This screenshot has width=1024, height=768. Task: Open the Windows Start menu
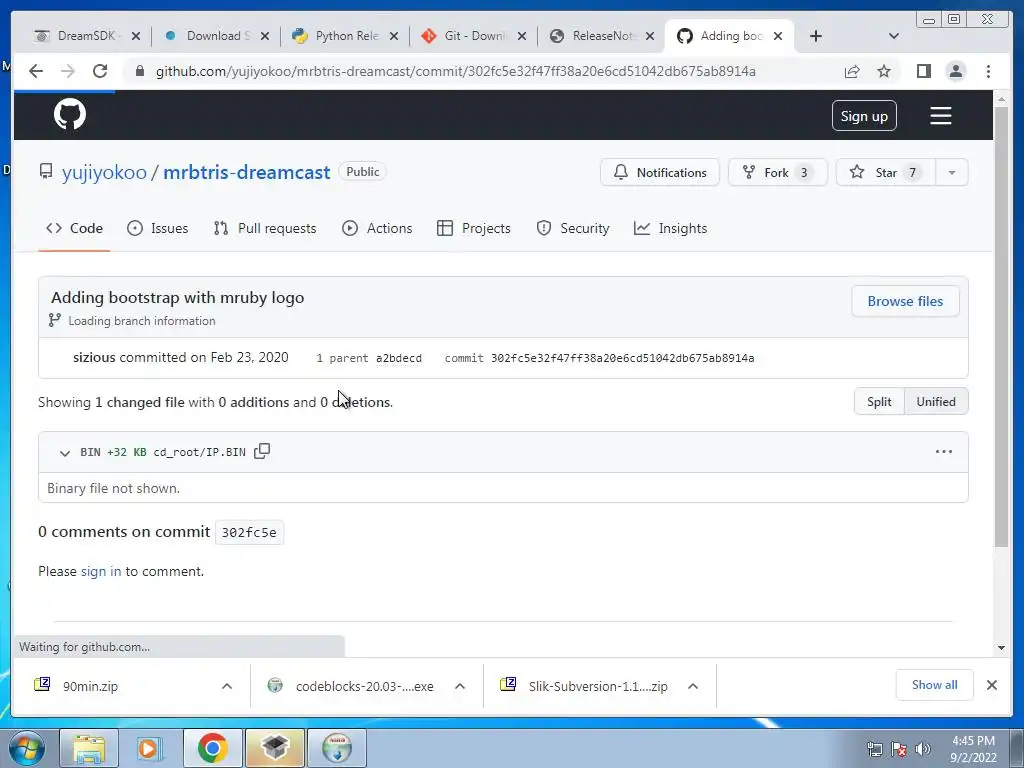pos(26,748)
